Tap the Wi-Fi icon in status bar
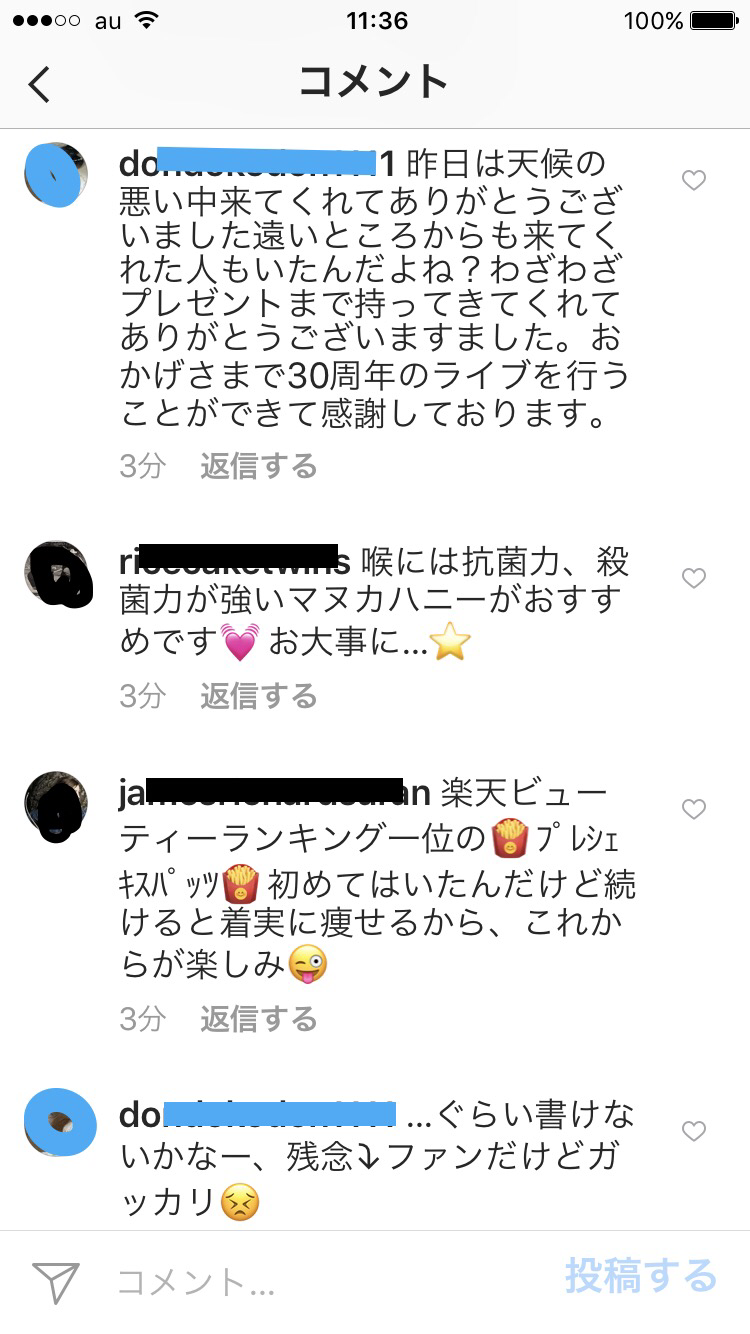The width and height of the screenshot is (750, 1334). (147, 20)
